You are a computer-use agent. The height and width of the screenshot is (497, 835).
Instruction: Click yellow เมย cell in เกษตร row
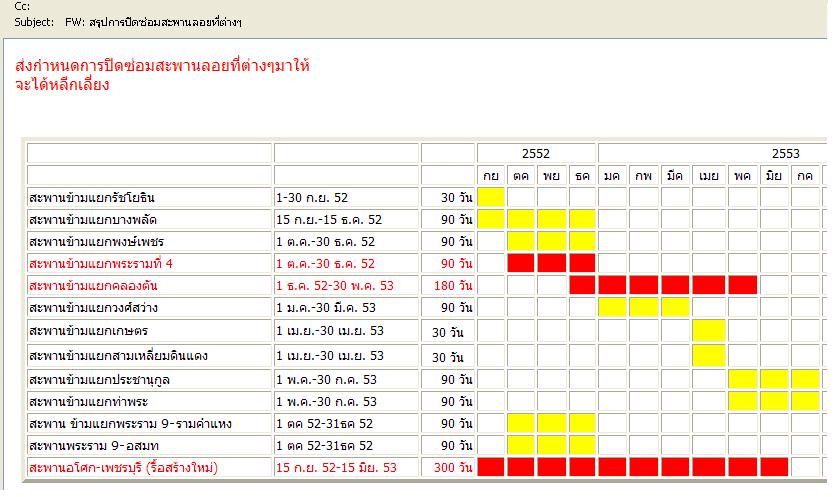coord(709,330)
